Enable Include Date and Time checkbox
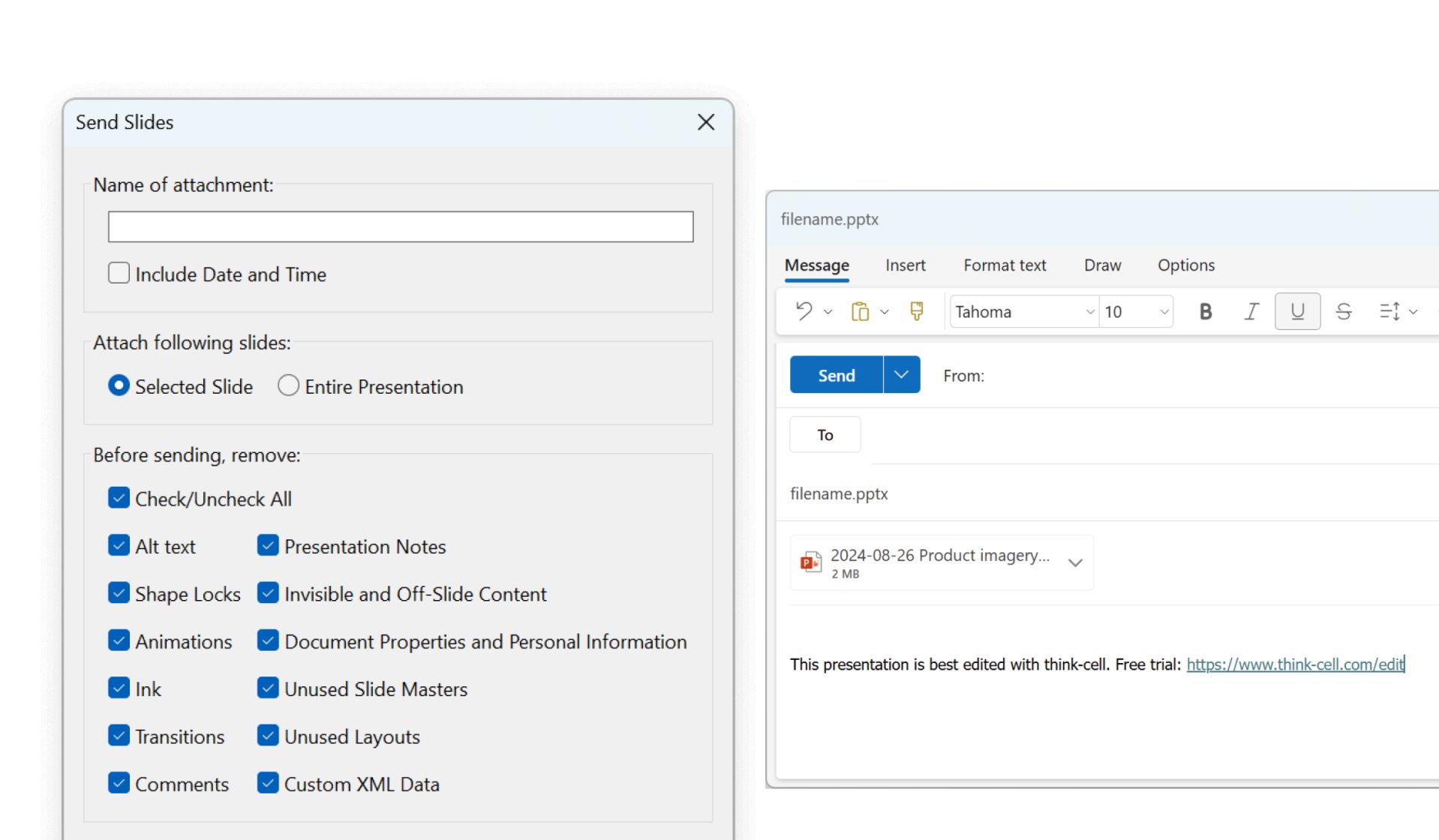This screenshot has height=840, width=1439. 119,273
